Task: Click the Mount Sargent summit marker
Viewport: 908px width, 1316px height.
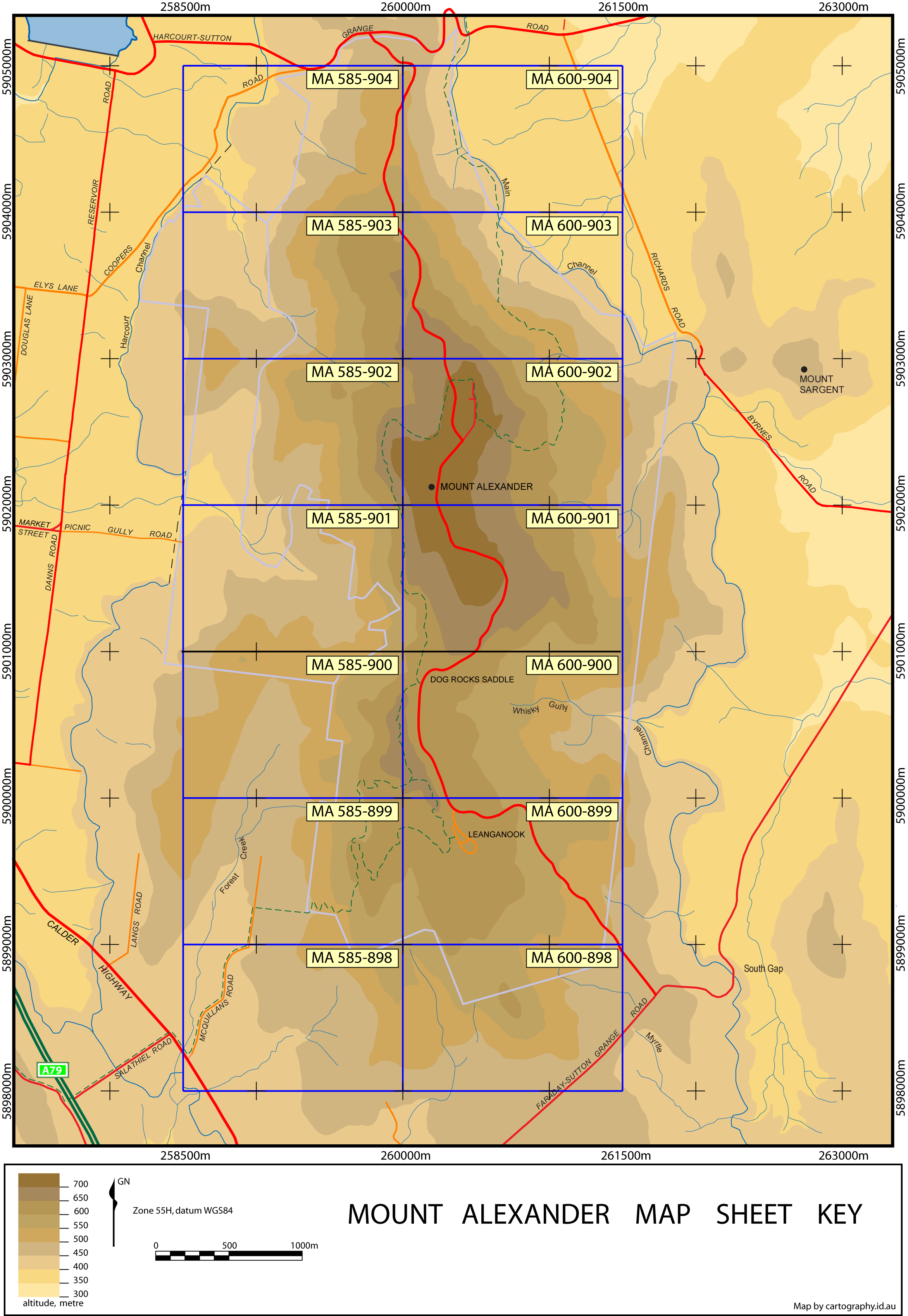Action: [804, 369]
